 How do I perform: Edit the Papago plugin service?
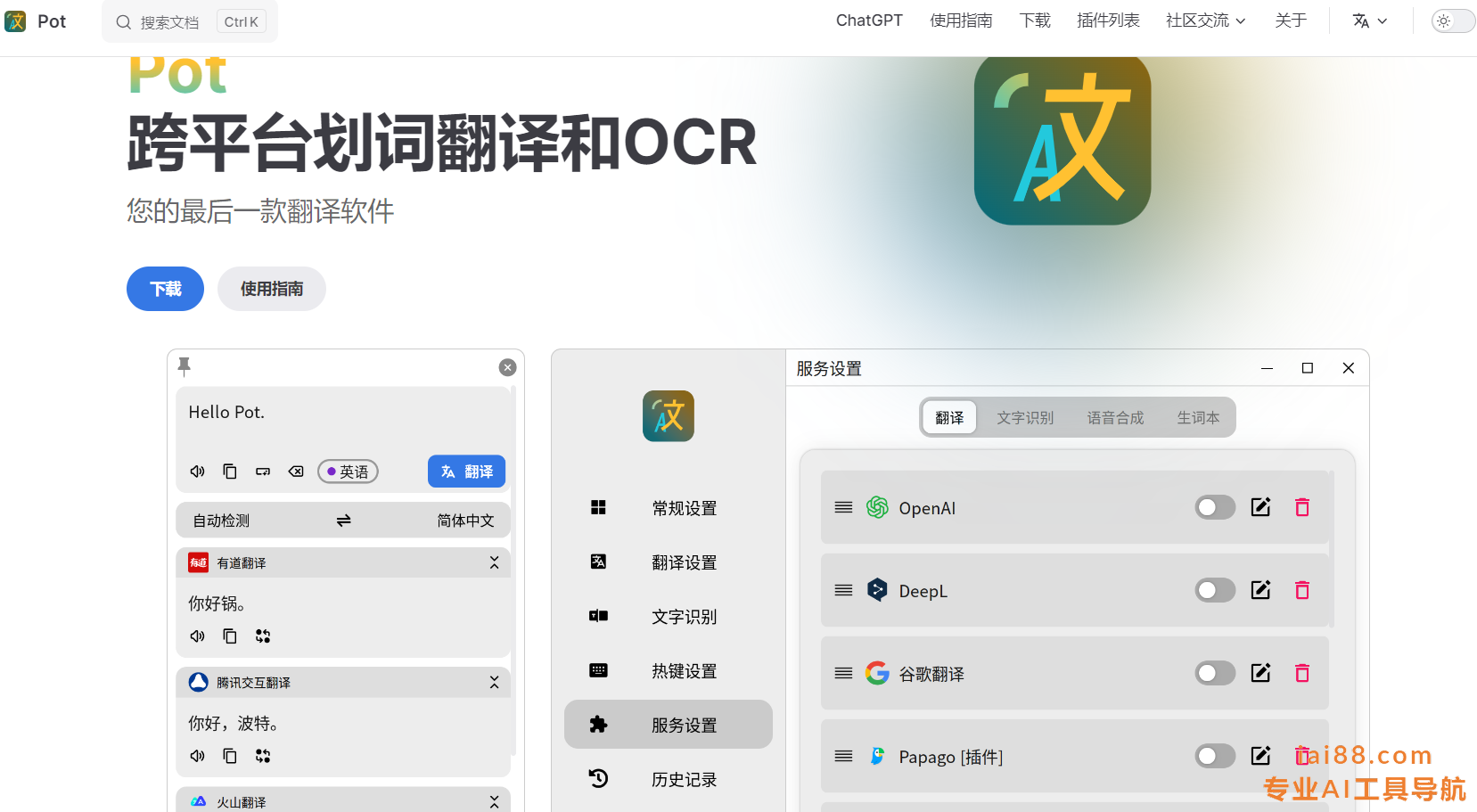(x=1260, y=756)
